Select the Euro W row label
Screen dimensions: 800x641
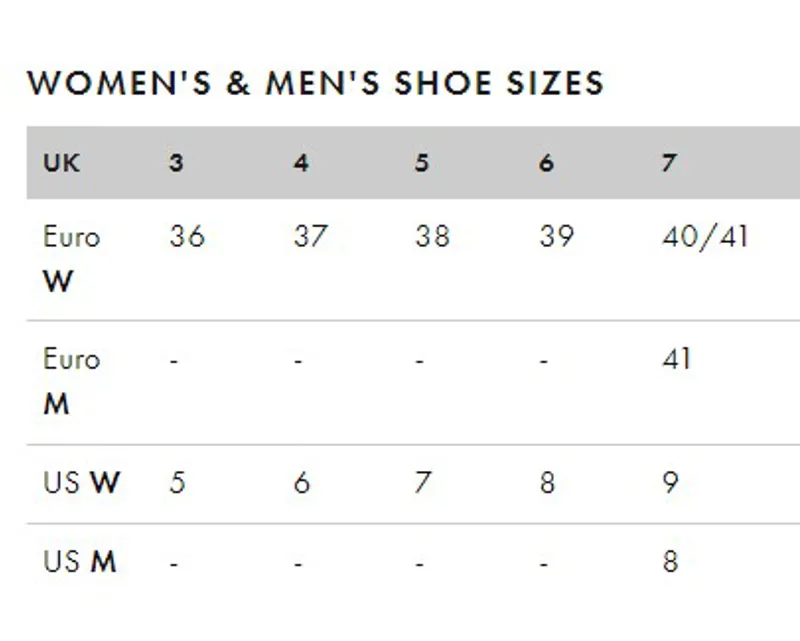[71, 259]
